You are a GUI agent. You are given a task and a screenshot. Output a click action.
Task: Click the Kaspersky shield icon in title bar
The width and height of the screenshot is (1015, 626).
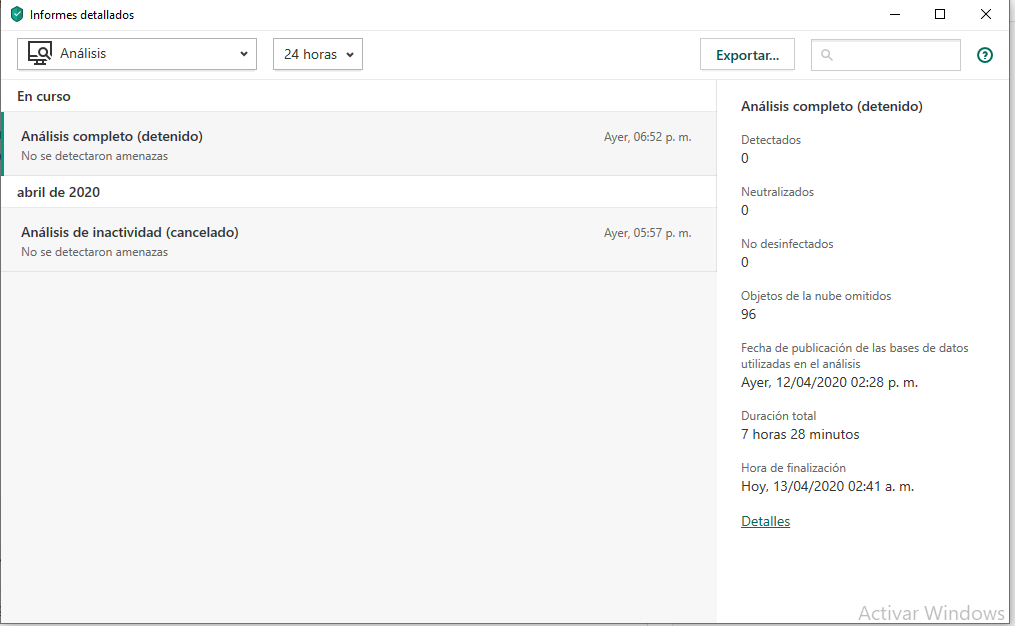17,15
